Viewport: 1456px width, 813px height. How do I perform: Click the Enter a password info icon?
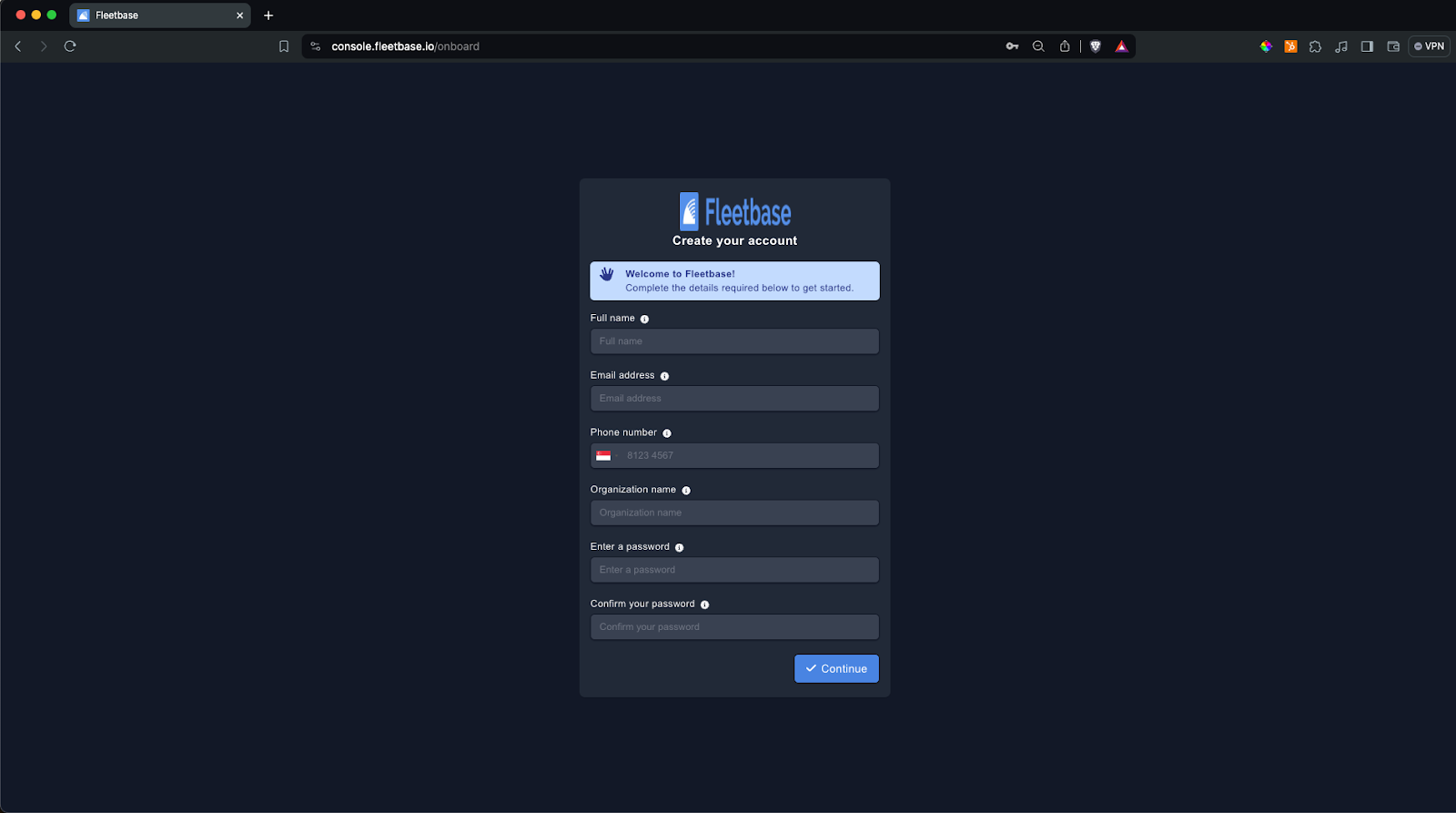(679, 547)
